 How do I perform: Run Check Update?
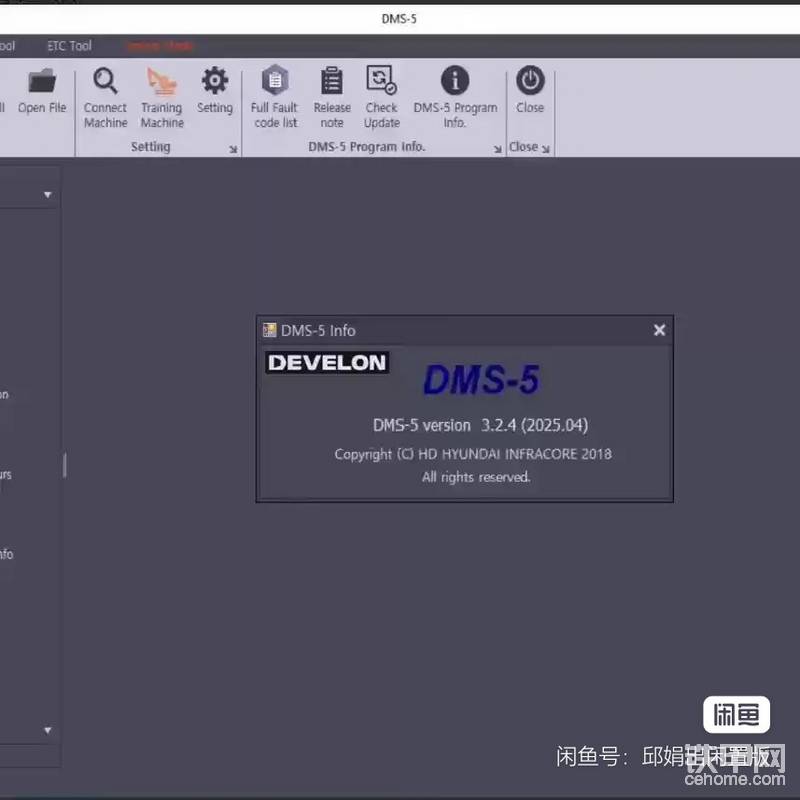coord(381,97)
